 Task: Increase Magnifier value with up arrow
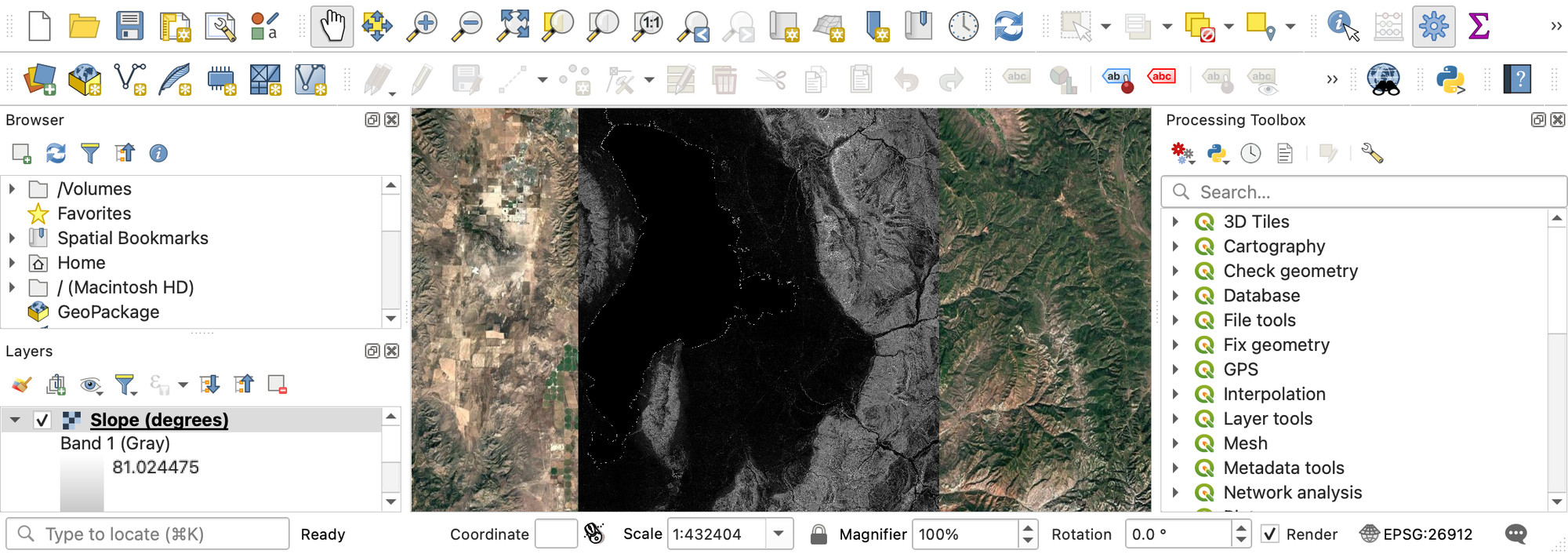[1028, 528]
